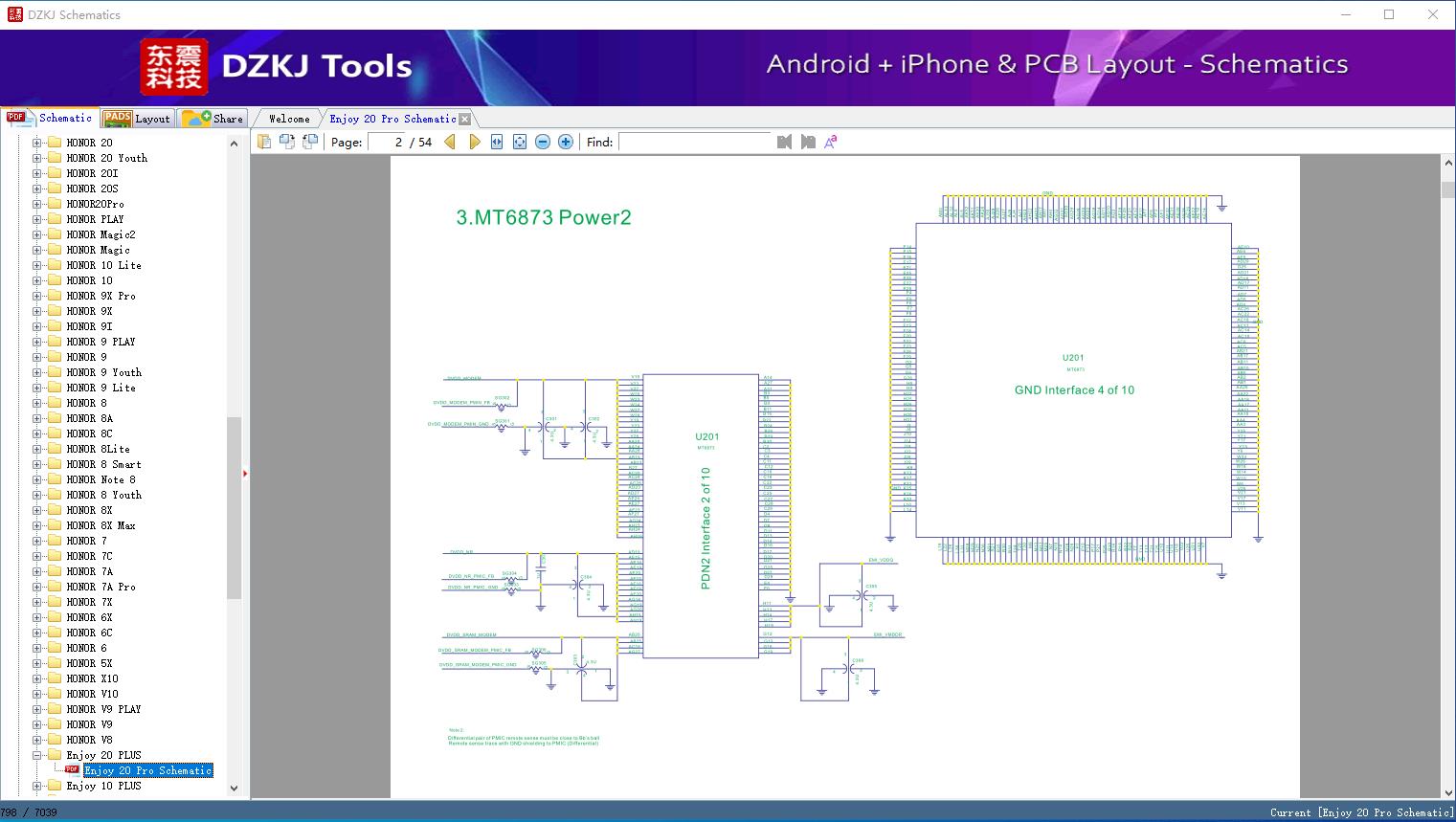
Task: Go to the next page arrow
Action: 474,142
